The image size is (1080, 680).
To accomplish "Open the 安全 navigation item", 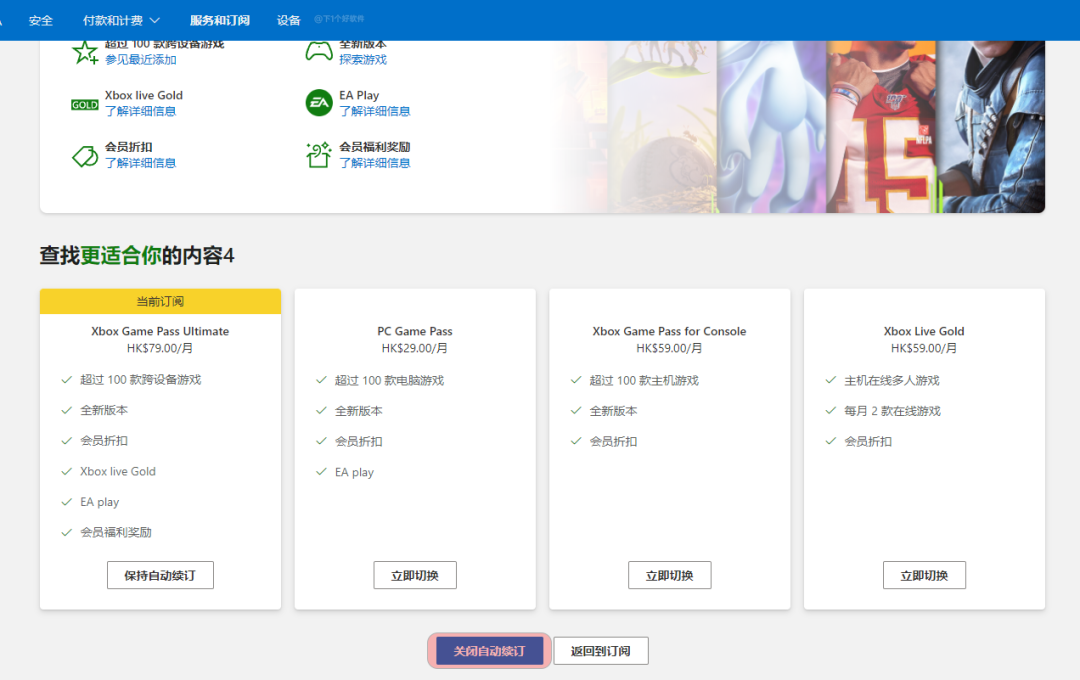I will pos(41,21).
